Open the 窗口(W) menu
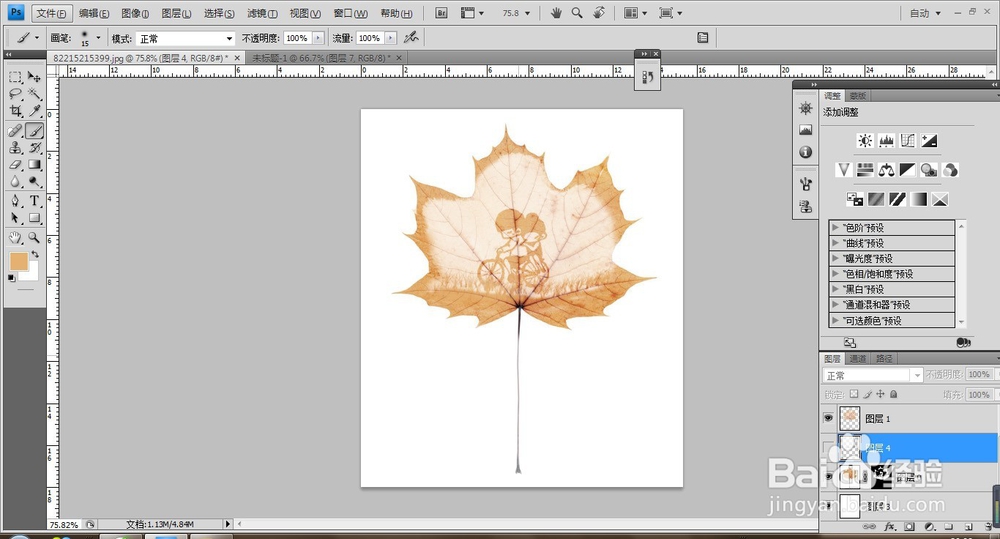 351,13
